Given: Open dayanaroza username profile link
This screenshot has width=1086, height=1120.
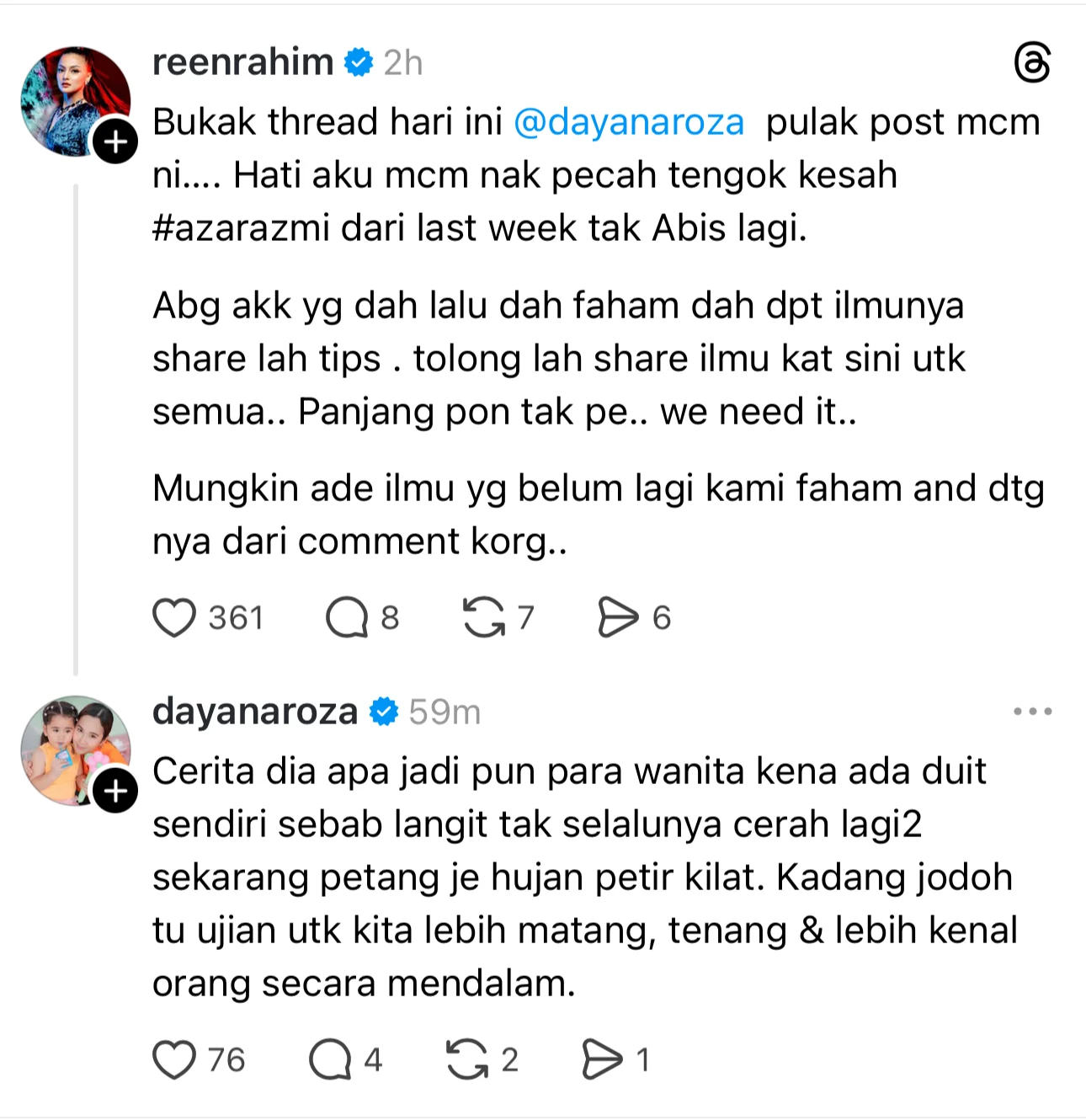Looking at the screenshot, I should click(255, 712).
